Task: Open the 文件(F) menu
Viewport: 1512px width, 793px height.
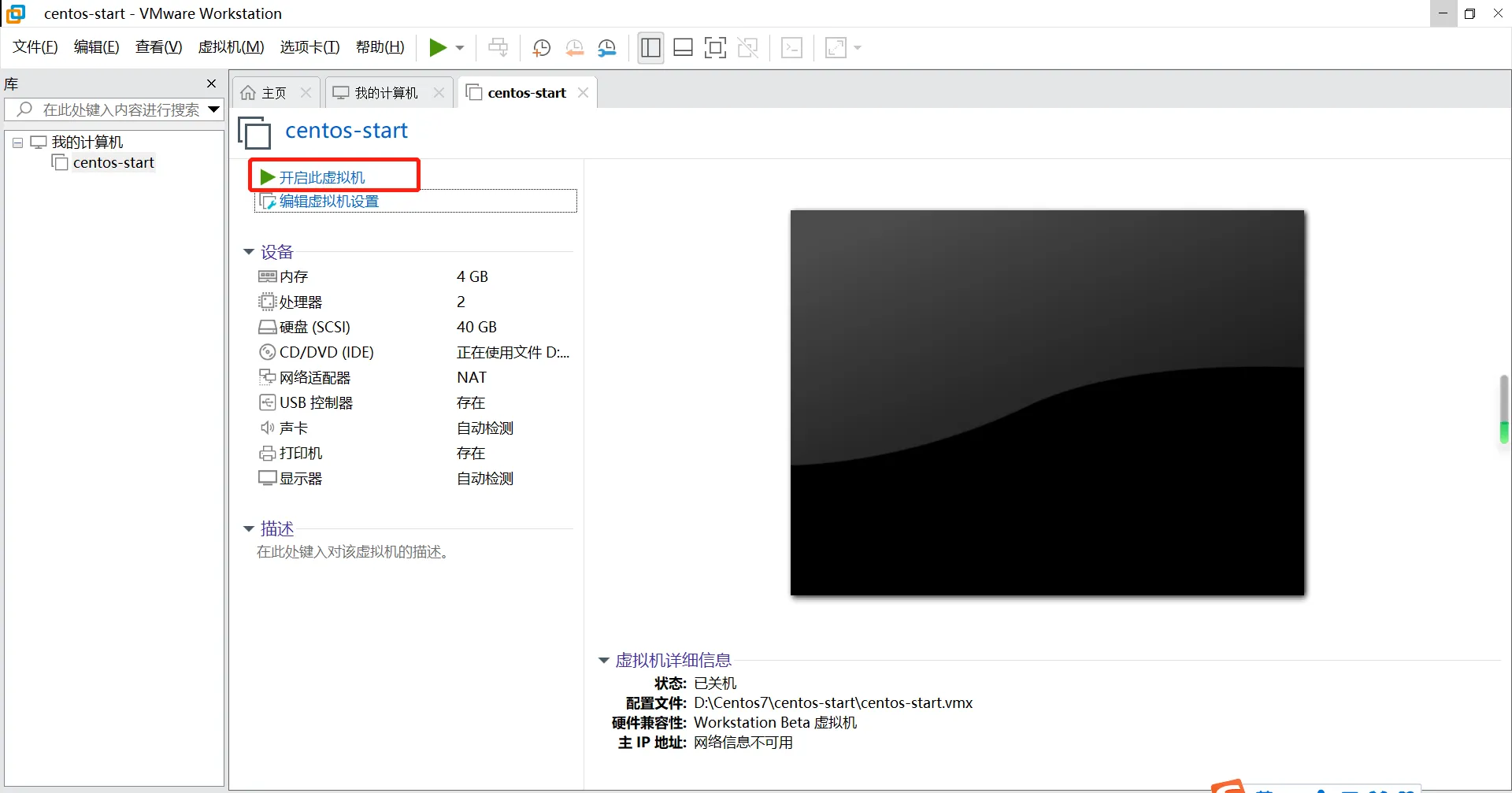Action: click(35, 47)
